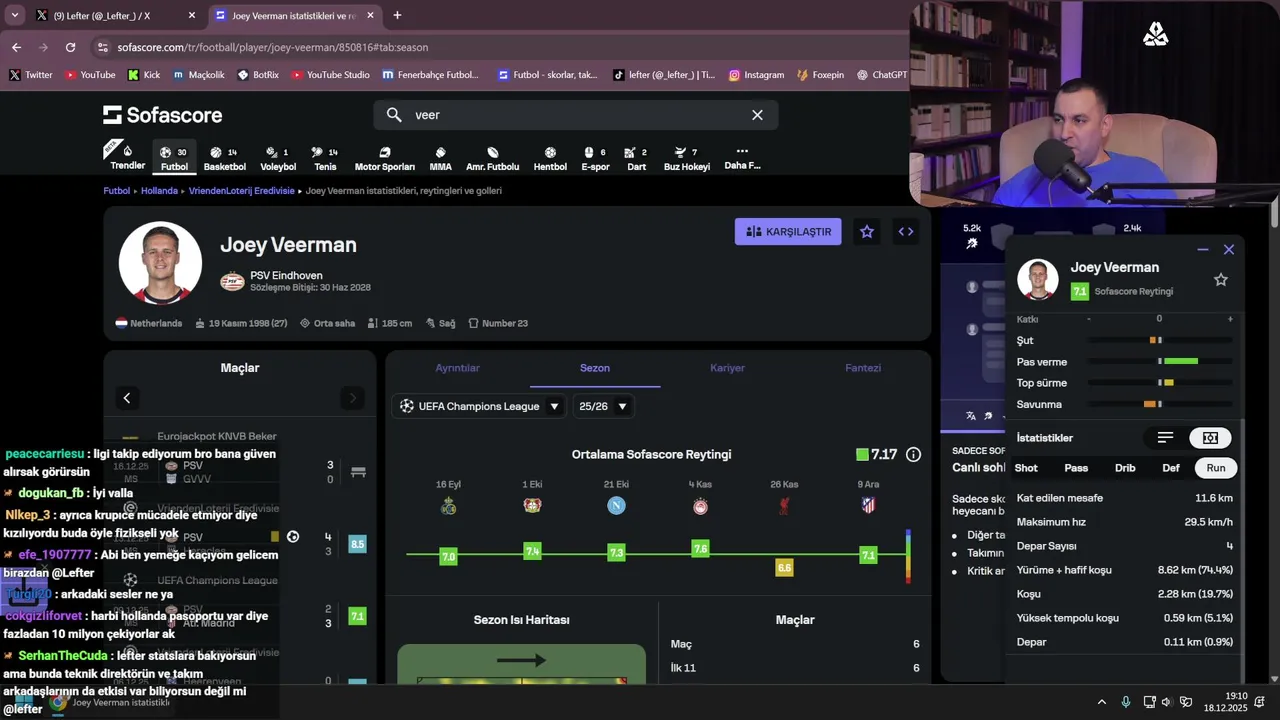Open the 25/26 season dropdown
The image size is (1280, 720).
pos(604,406)
